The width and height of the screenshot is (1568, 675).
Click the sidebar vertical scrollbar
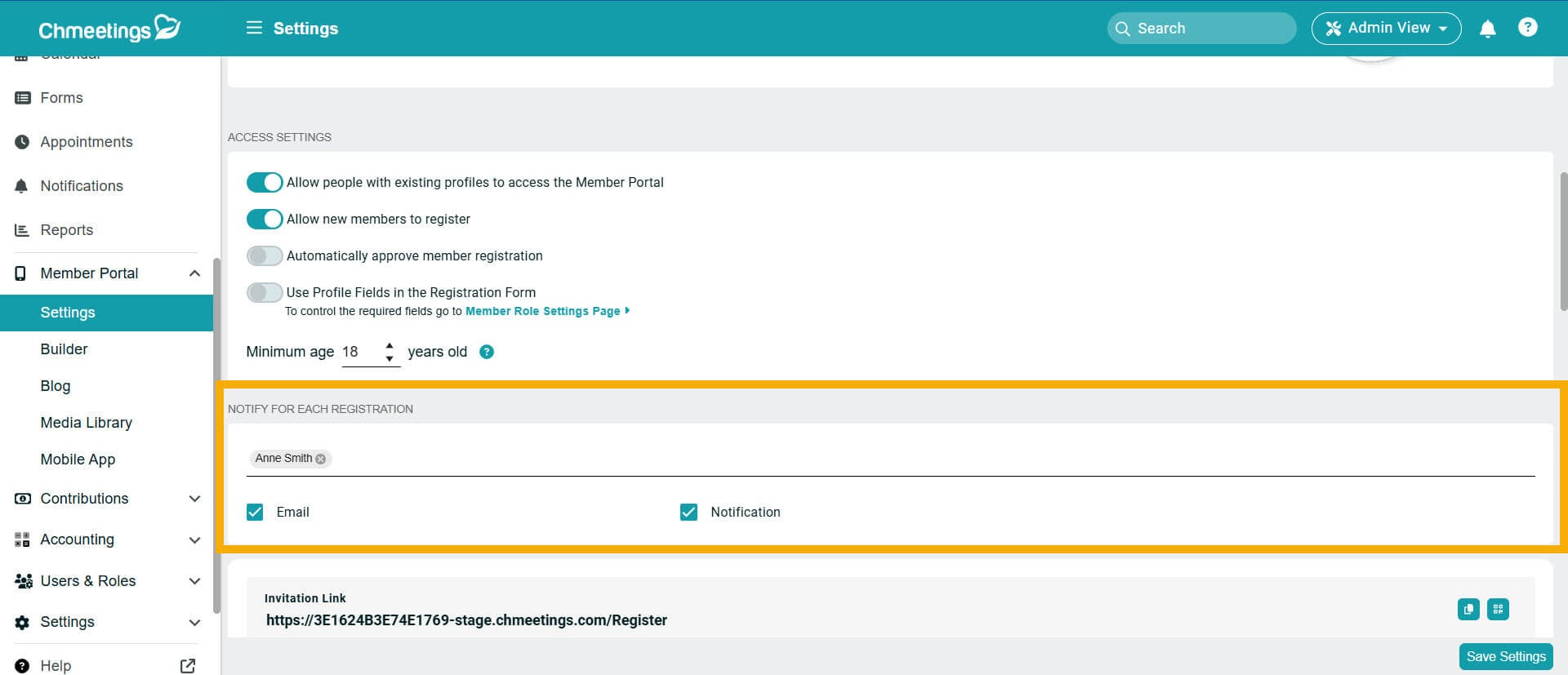216,435
